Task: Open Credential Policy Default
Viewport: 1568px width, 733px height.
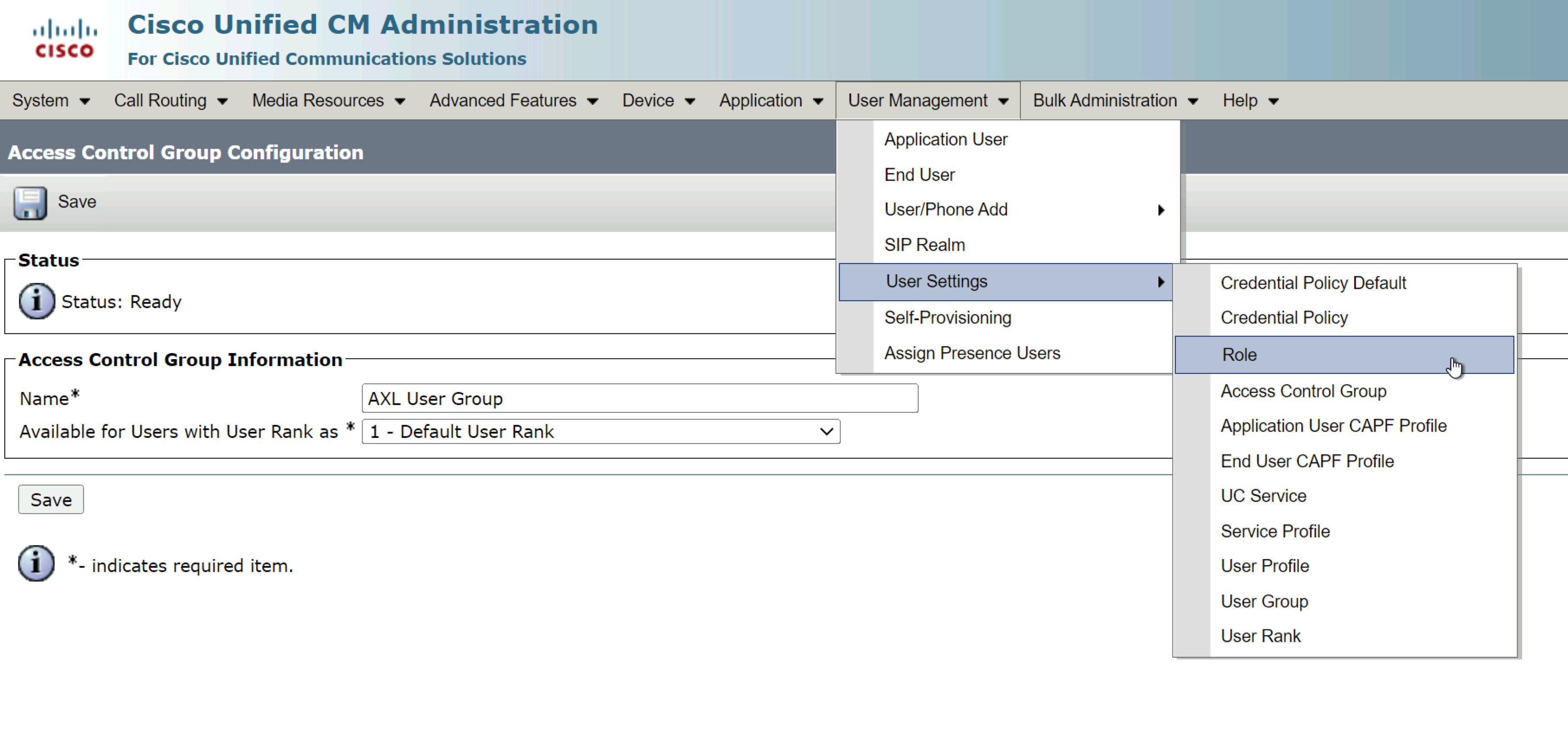Action: point(1344,283)
